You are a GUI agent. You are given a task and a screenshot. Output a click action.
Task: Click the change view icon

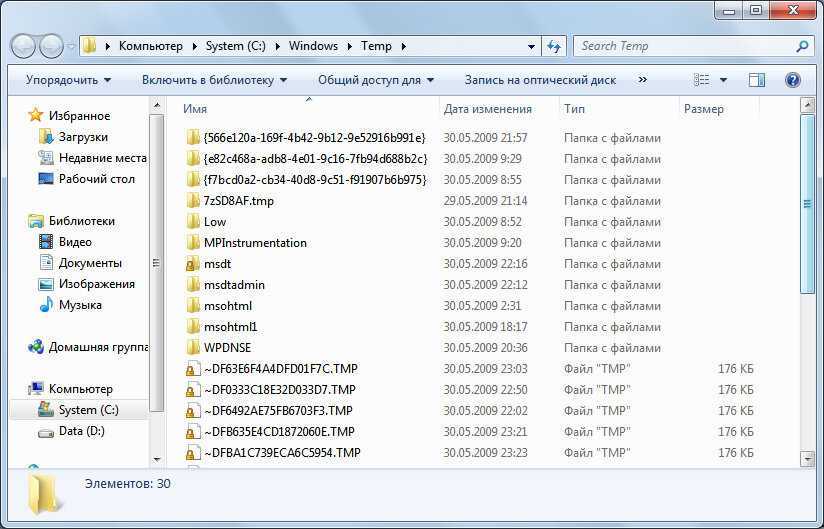702,80
